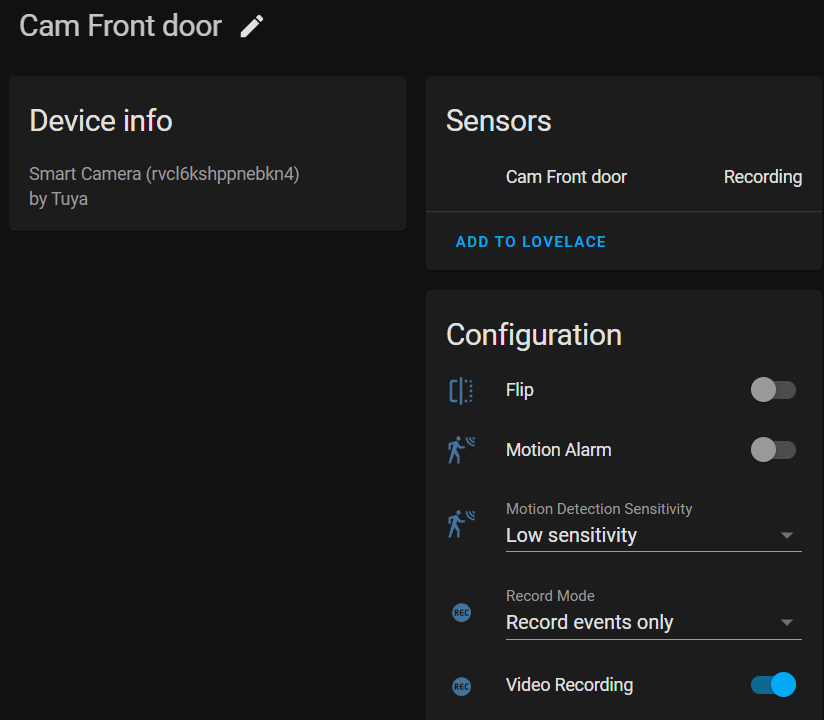Click the REC icon beside Video Recording

[x=461, y=685]
